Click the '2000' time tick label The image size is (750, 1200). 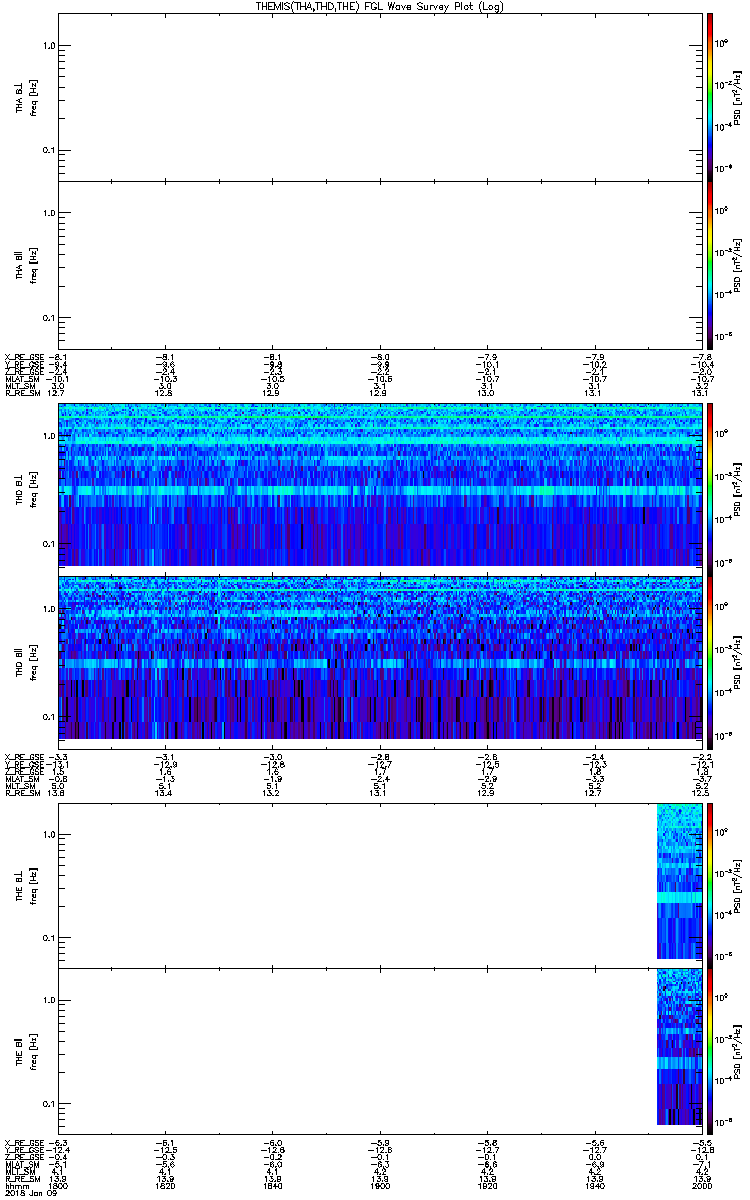(x=702, y=1187)
